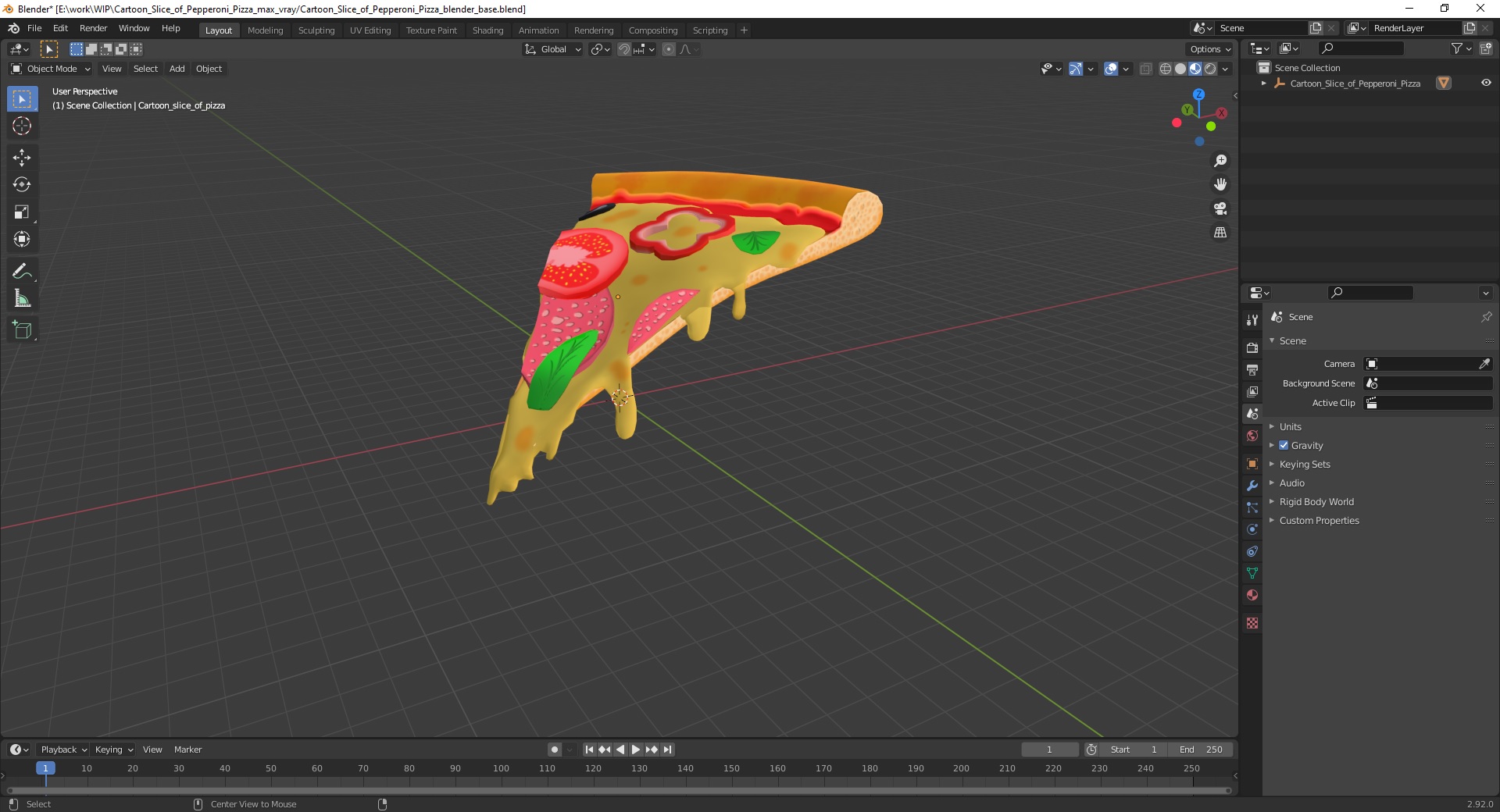
Task: Switch to wireframe viewport shading
Action: (x=1166, y=69)
